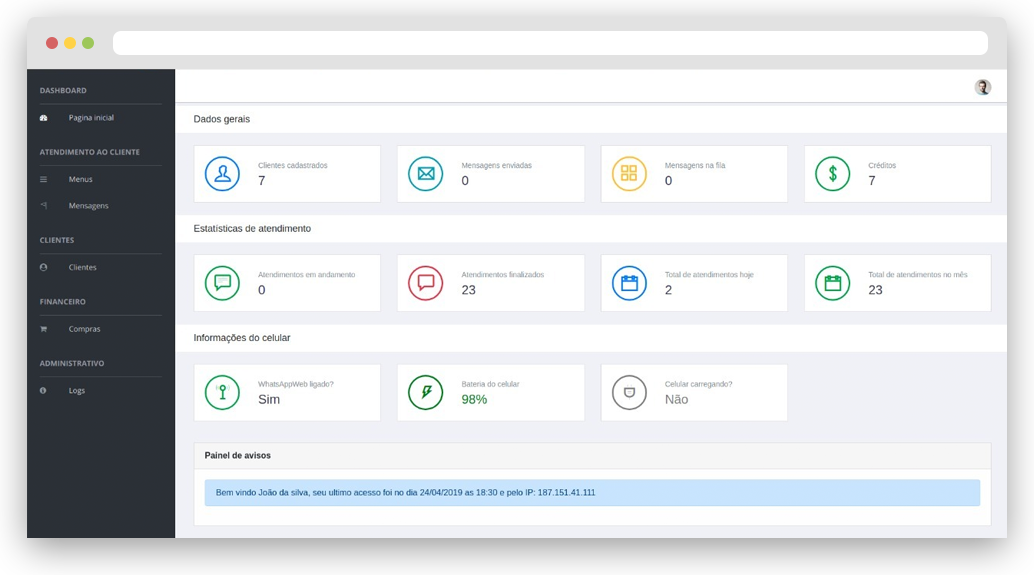Click the Total de atendimentos hoje calendar icon
The width and height of the screenshot is (1034, 575).
click(x=629, y=283)
